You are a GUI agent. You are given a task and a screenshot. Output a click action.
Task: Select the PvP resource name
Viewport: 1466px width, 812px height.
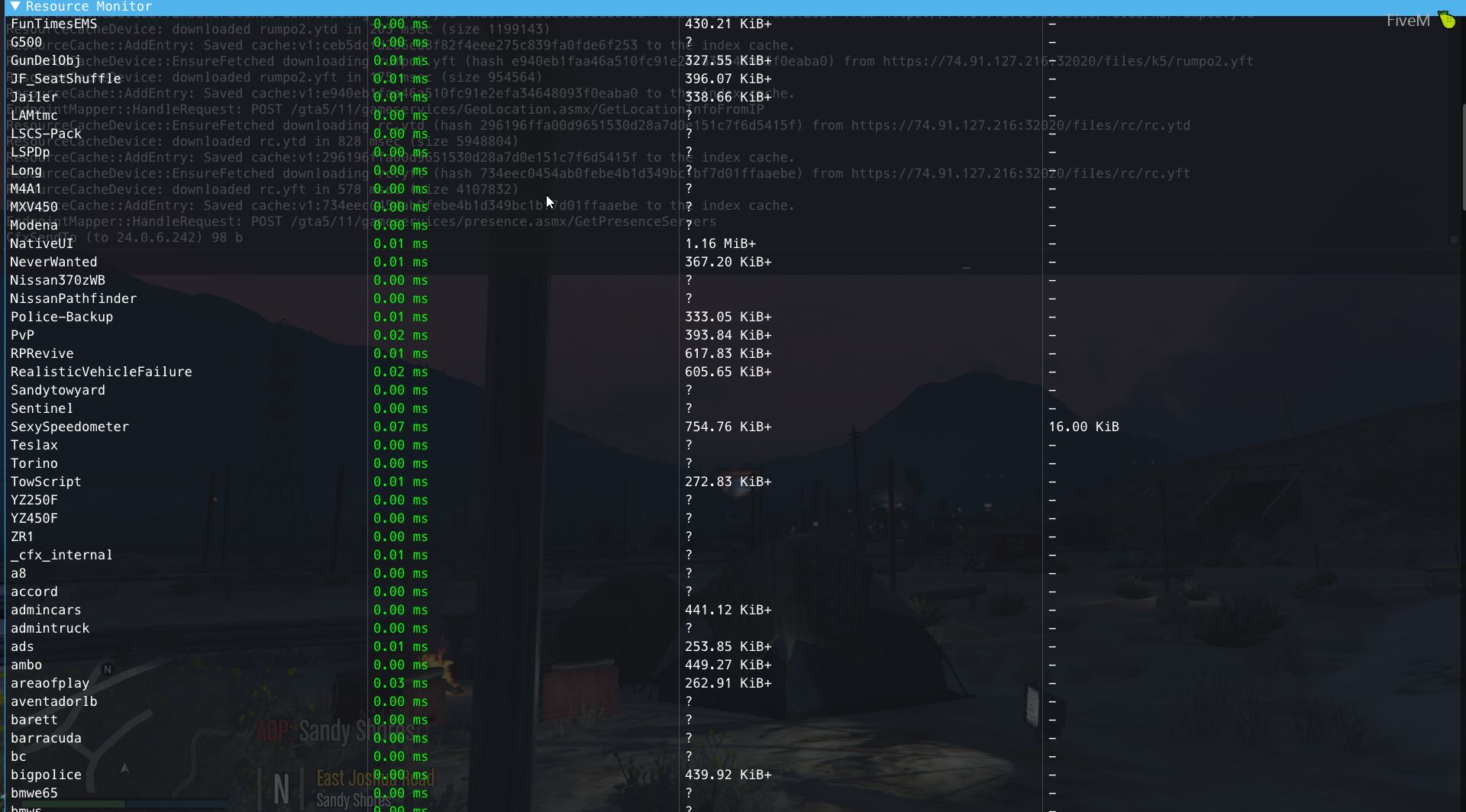[x=22, y=335]
